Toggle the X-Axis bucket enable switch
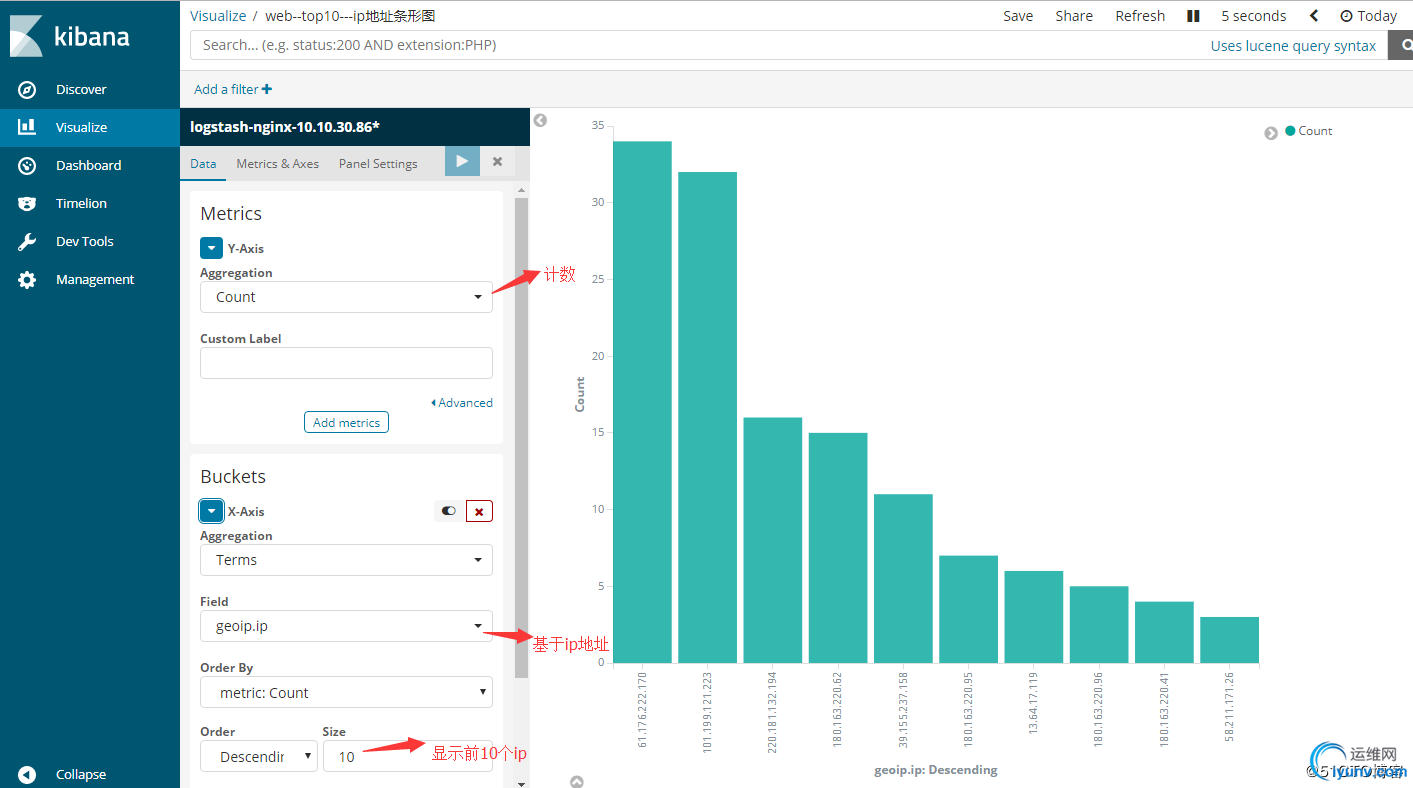Image resolution: width=1413 pixels, height=788 pixels. 449,511
